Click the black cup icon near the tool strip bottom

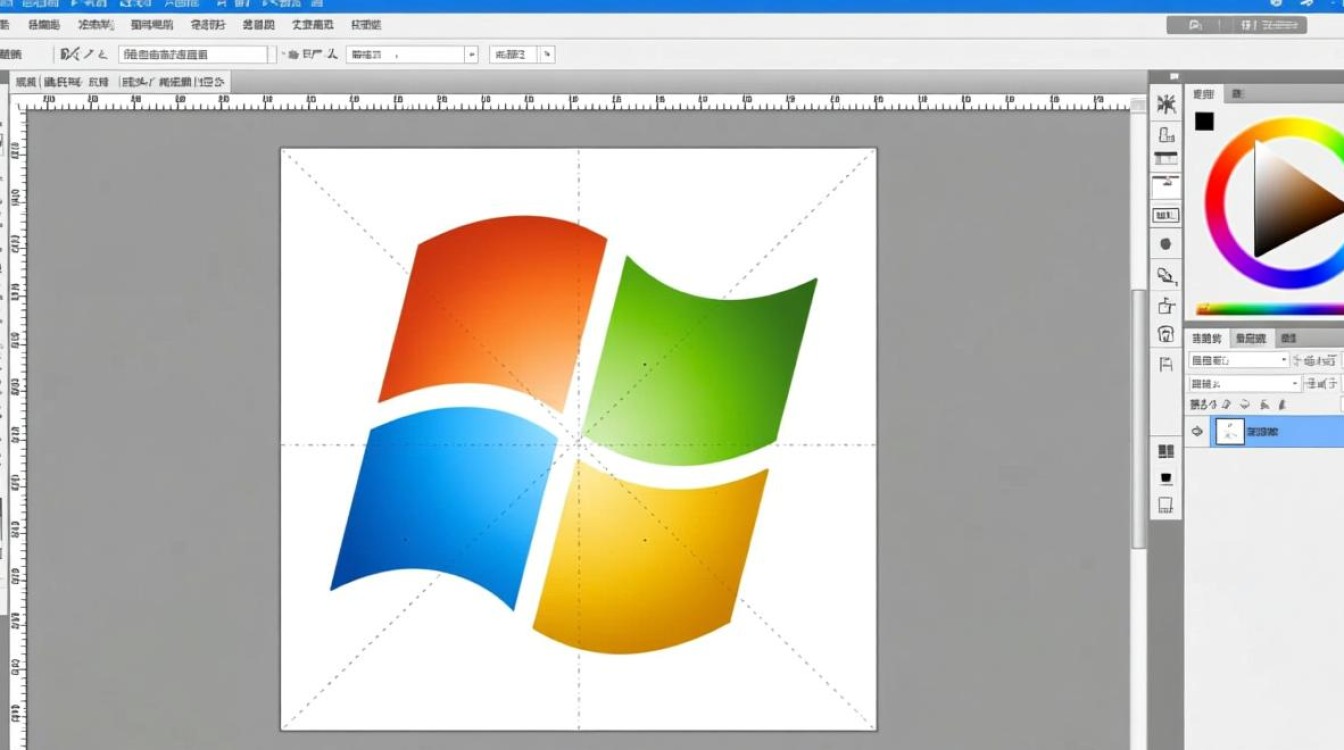(1165, 479)
